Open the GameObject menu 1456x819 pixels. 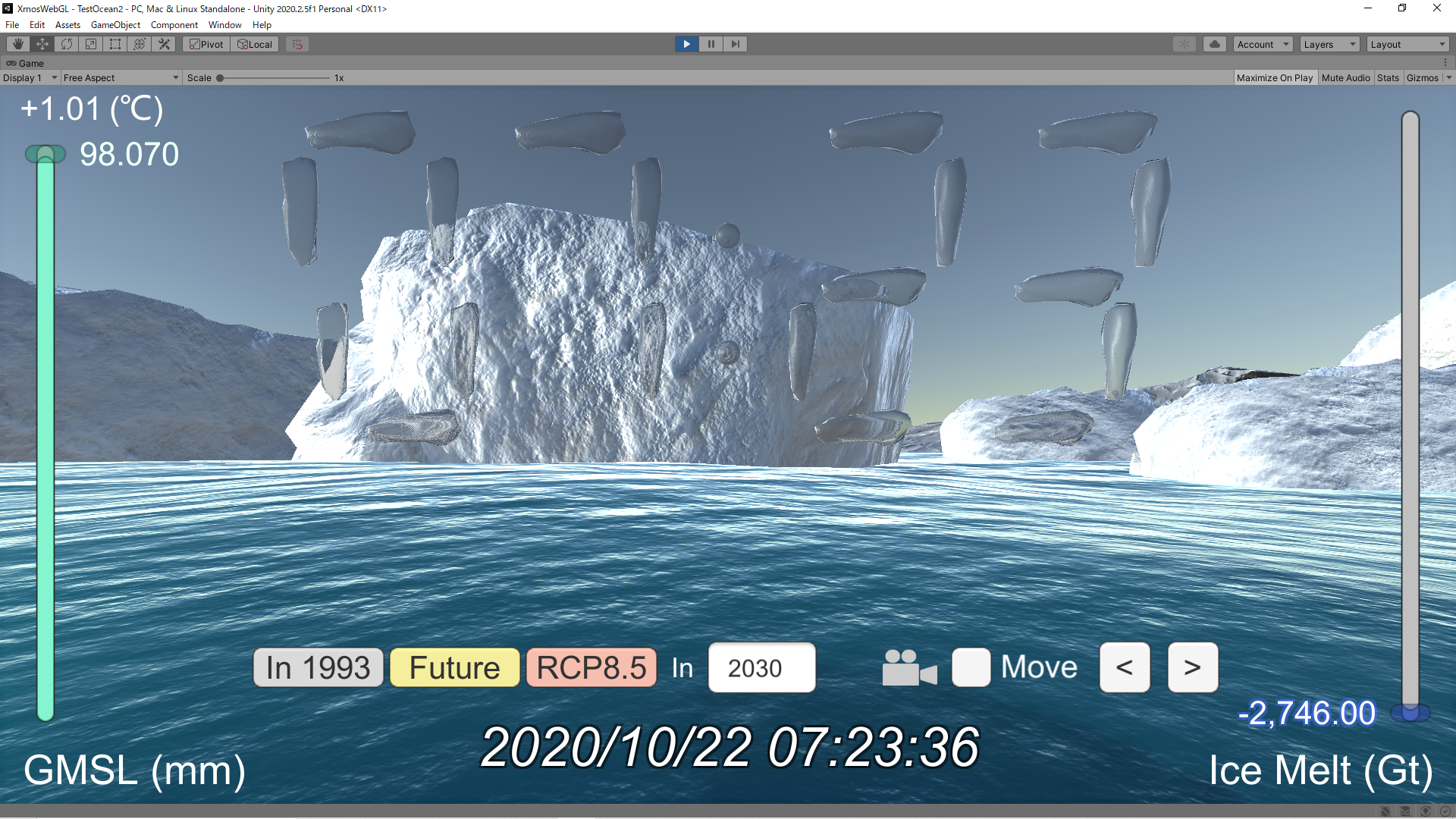click(115, 25)
